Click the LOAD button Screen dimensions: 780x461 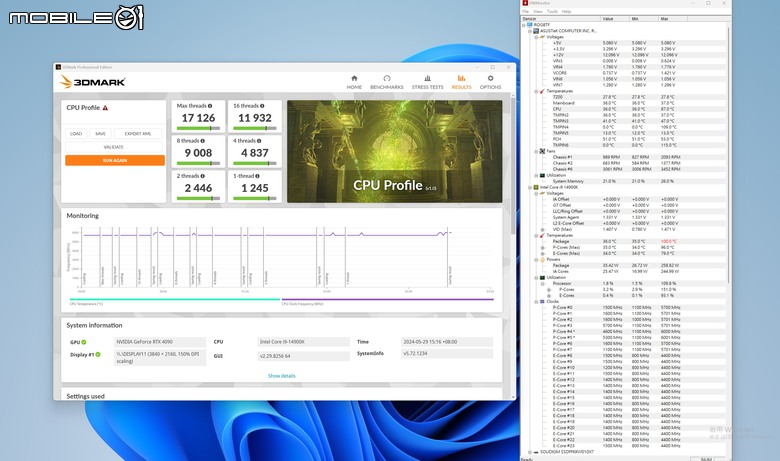[76, 134]
